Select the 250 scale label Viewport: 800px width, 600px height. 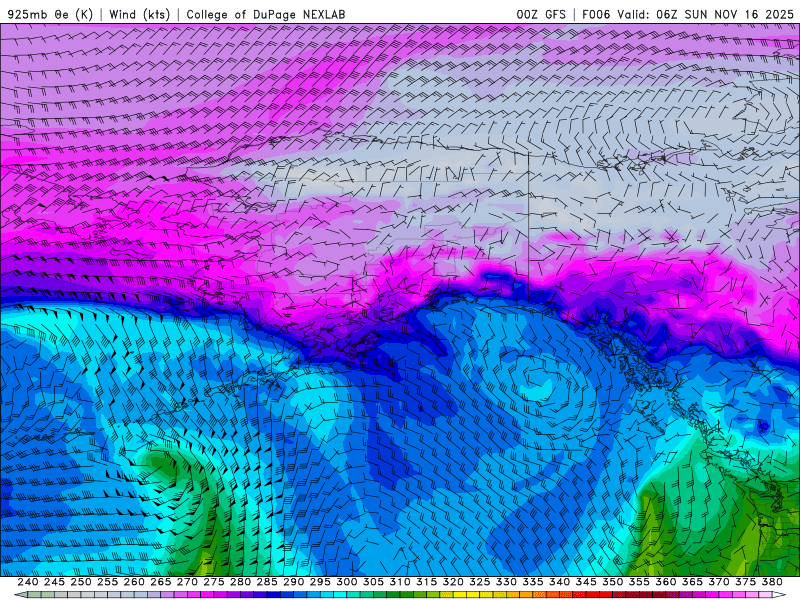(x=81, y=582)
